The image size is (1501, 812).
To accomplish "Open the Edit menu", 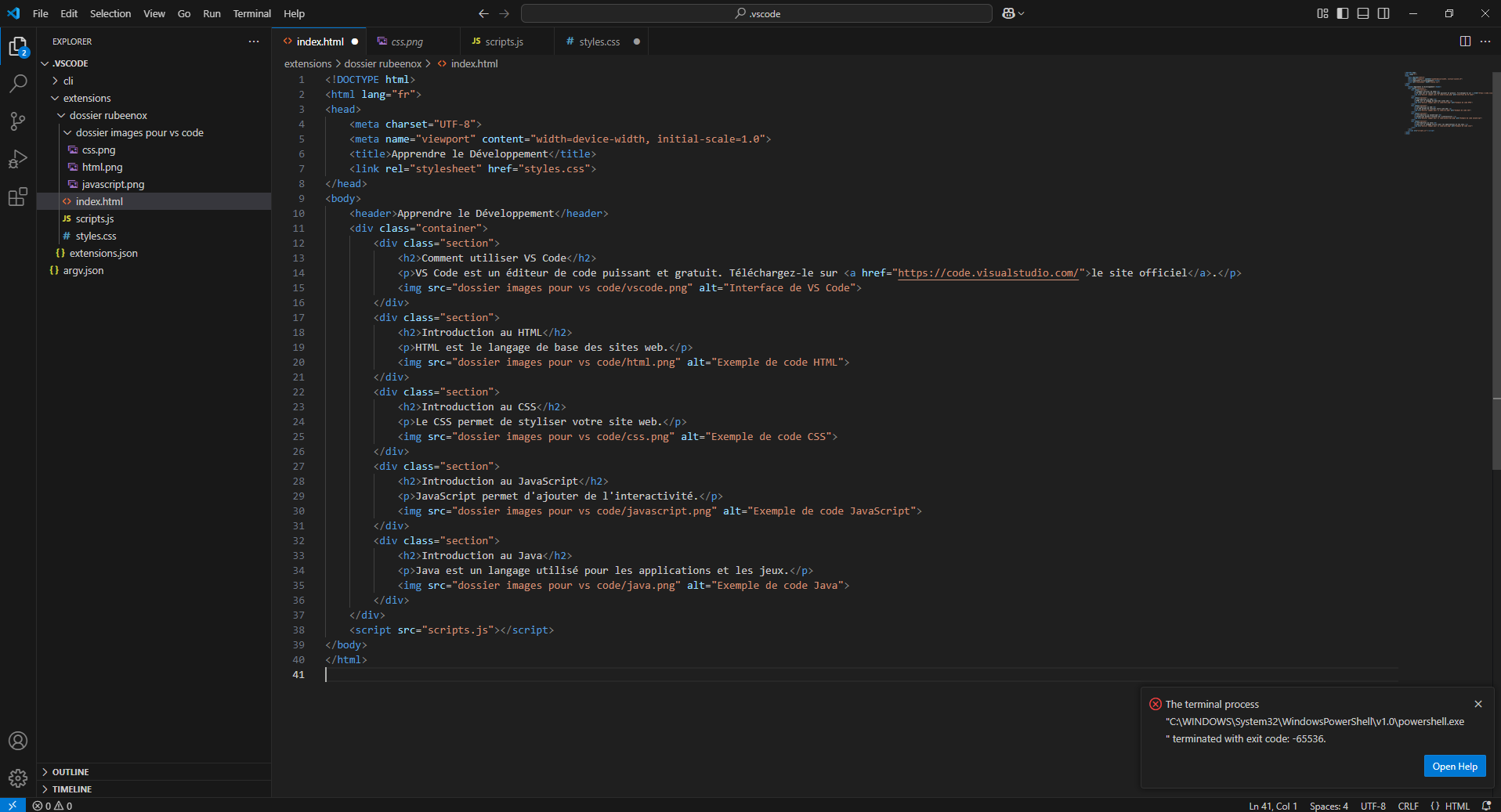I will point(69,13).
